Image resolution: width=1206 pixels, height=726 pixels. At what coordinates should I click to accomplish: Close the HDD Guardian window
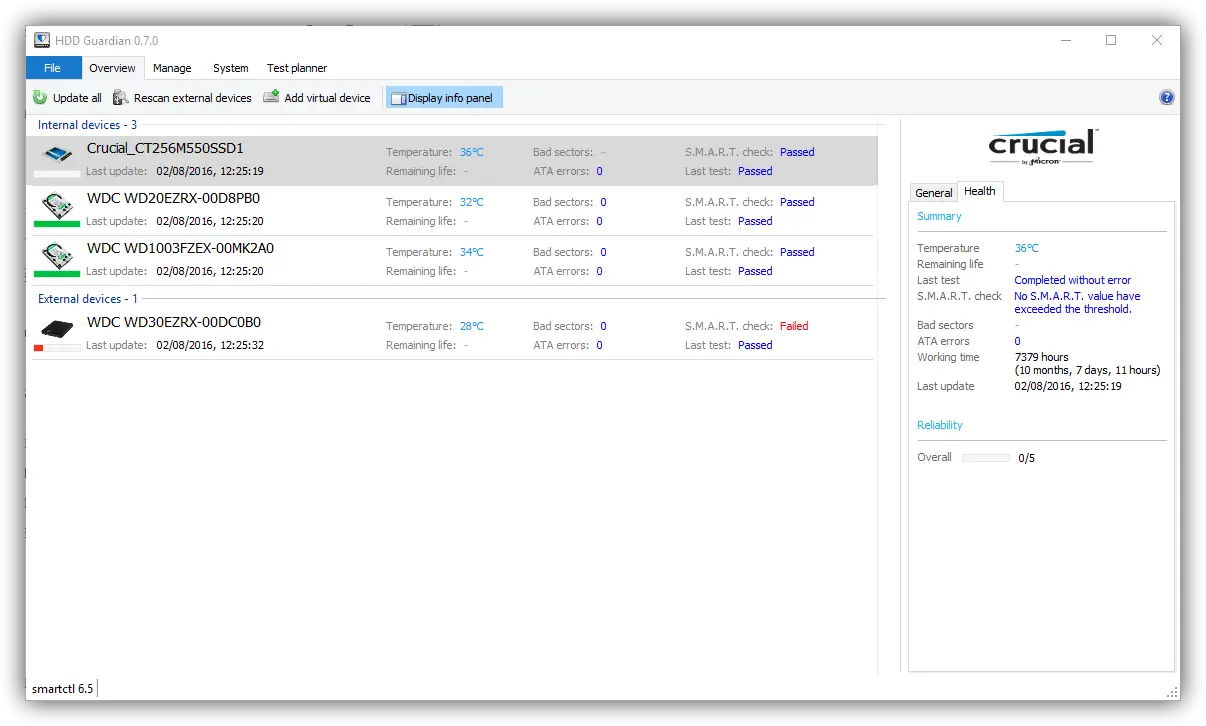1157,41
